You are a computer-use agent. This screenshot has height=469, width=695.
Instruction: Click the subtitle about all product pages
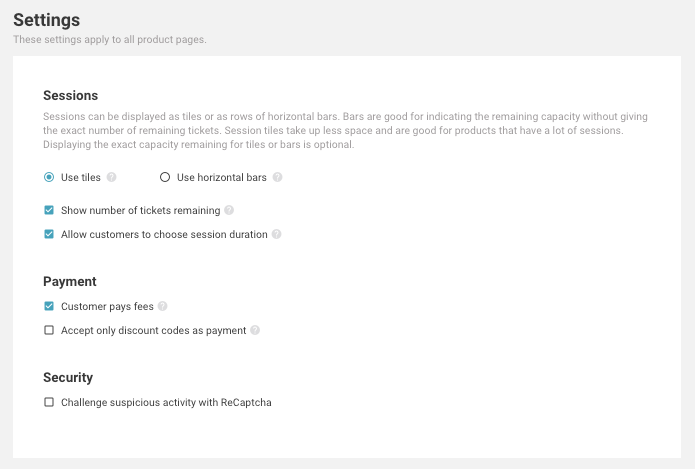pos(109,39)
